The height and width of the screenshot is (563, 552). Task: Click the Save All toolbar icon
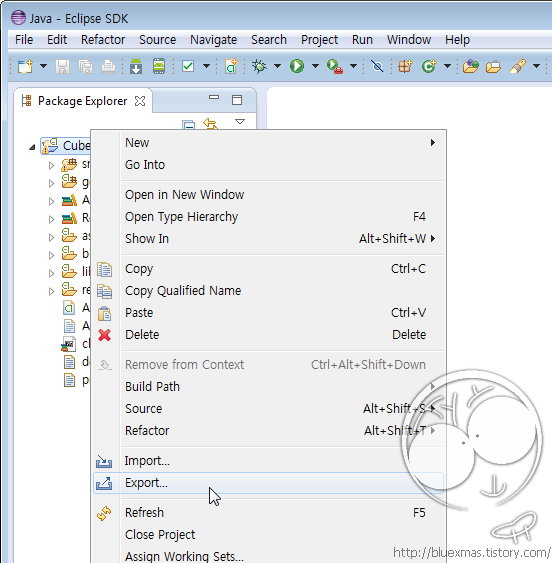point(85,66)
